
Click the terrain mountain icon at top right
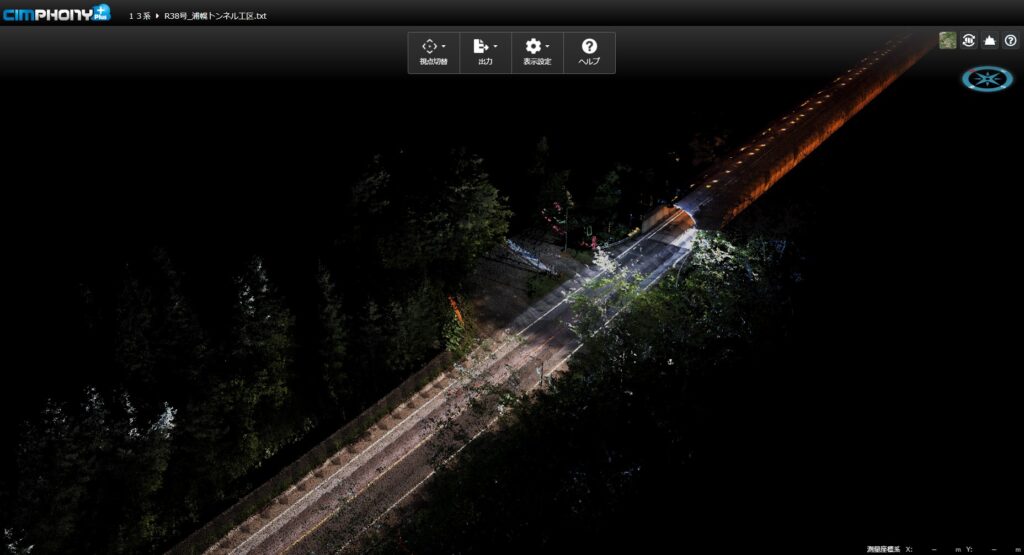pos(989,40)
